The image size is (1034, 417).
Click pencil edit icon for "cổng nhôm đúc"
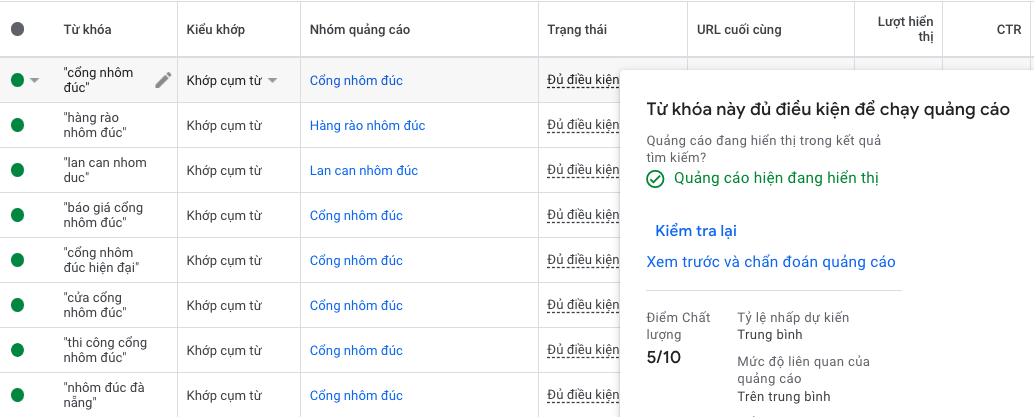click(x=163, y=80)
